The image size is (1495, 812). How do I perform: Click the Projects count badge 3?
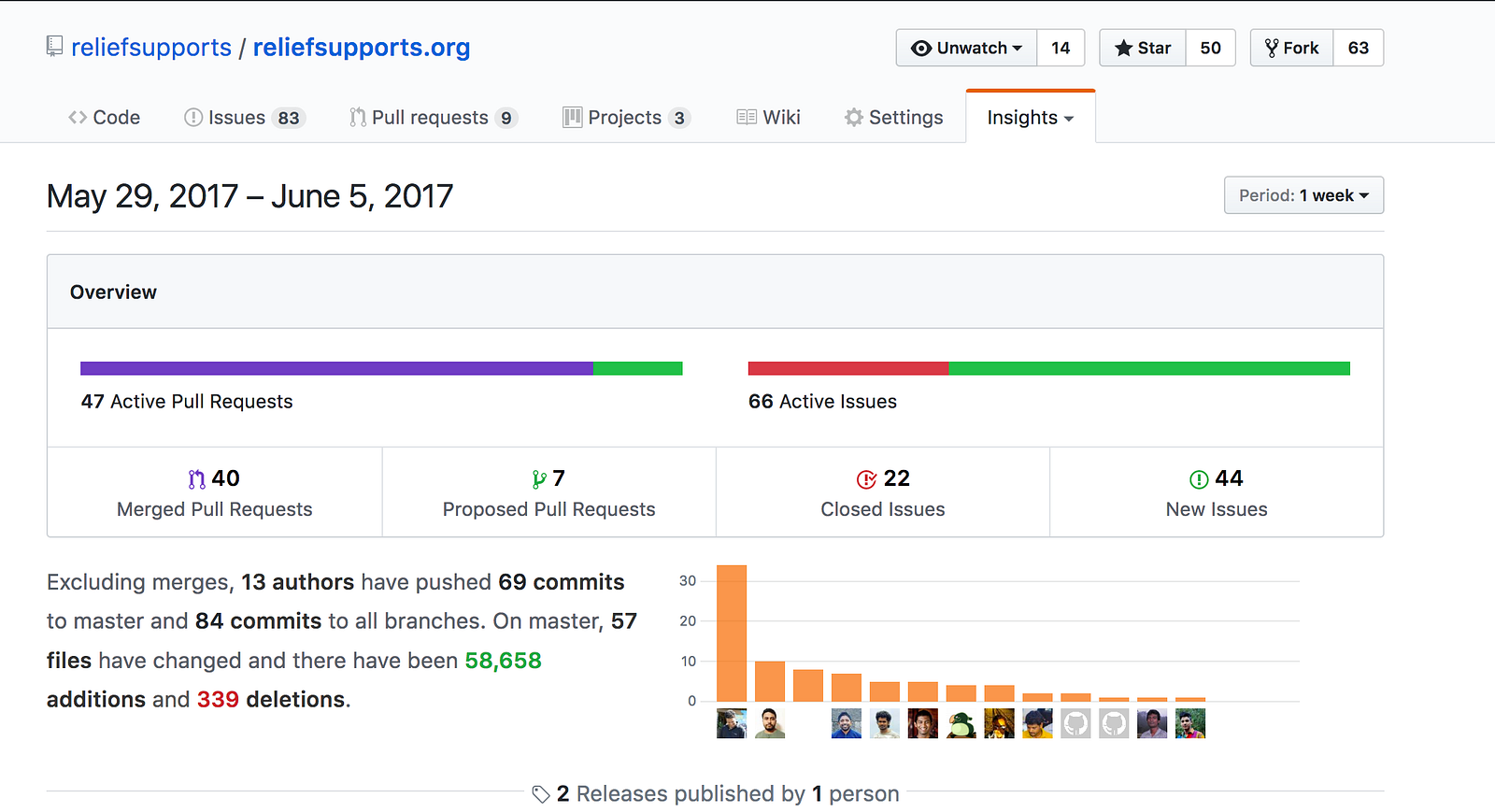[x=679, y=118]
